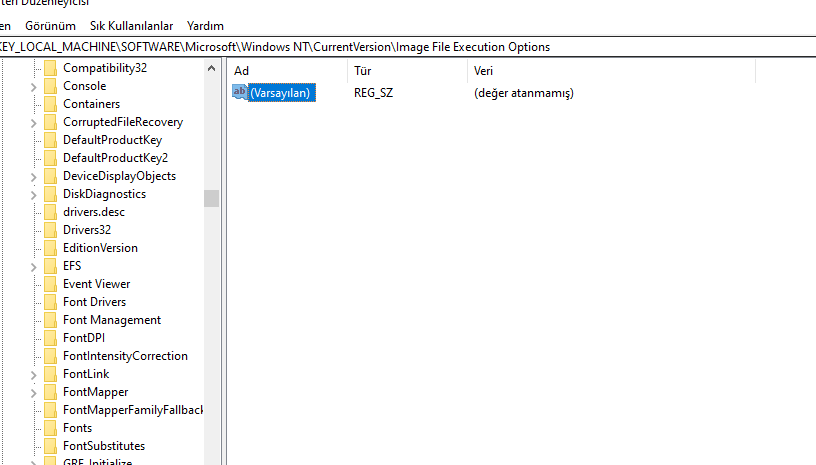Select the Compatibility32 key label
The image size is (816, 465).
pos(105,68)
